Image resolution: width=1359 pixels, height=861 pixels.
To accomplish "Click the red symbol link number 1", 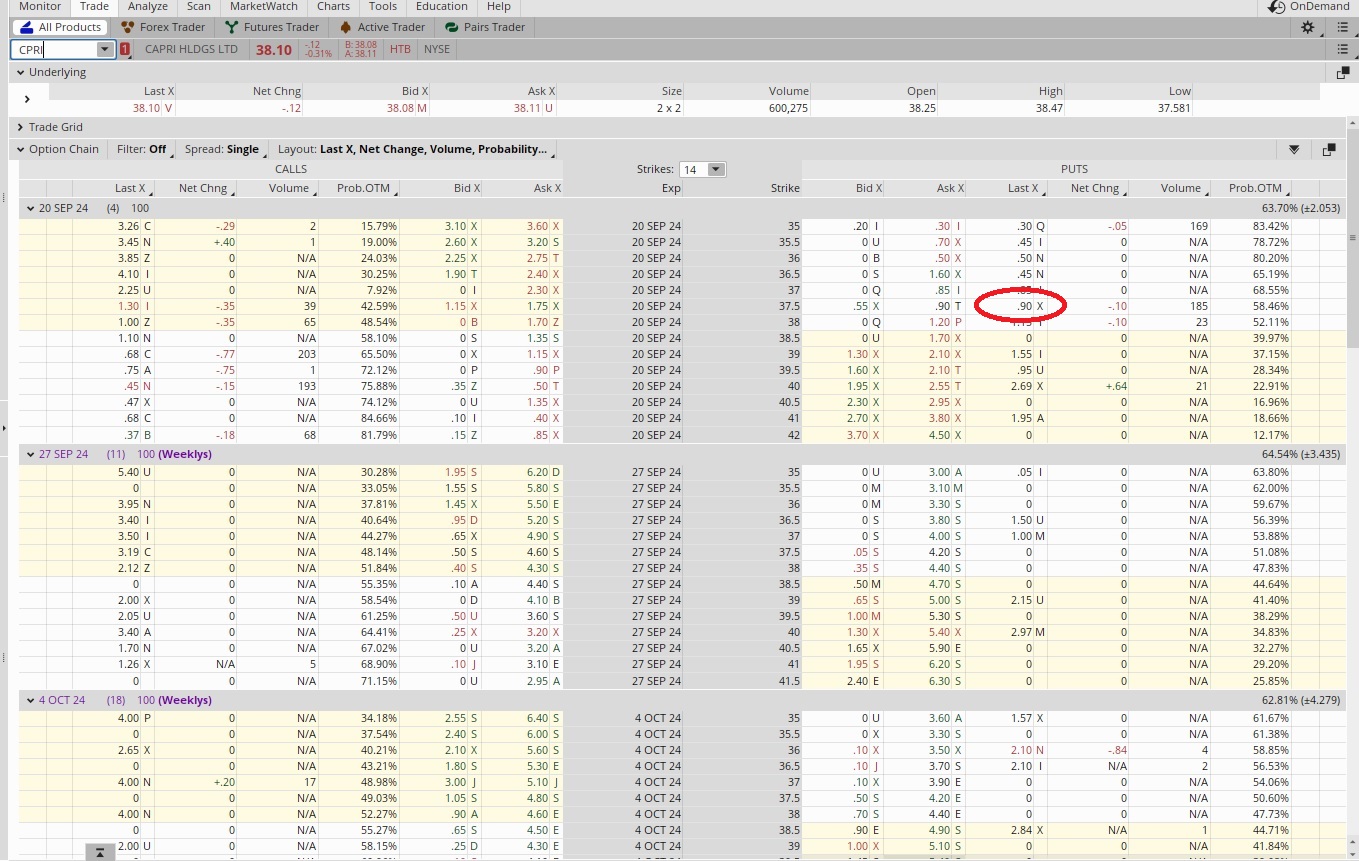I will (125, 49).
